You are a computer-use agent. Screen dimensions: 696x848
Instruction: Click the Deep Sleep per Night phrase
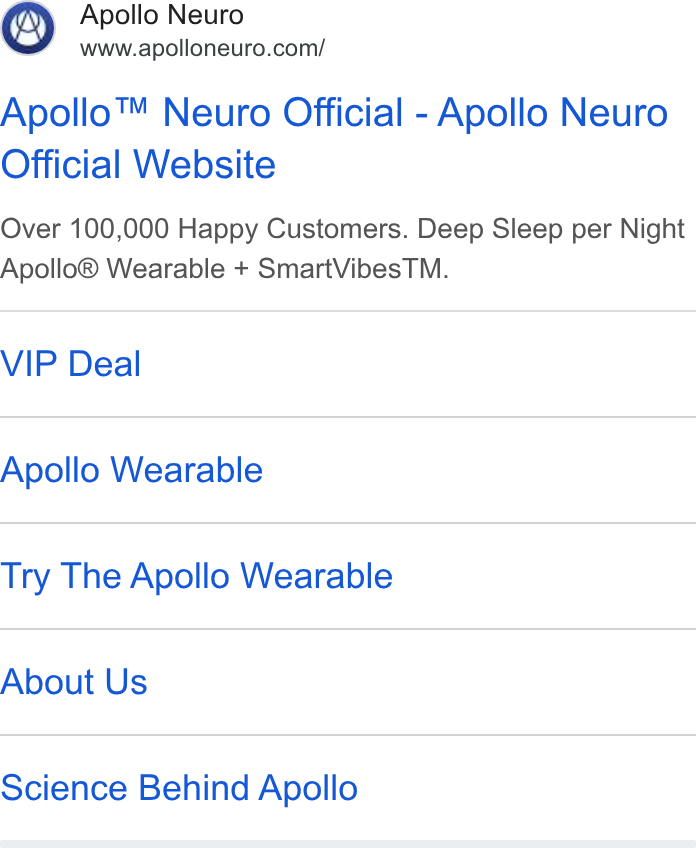coord(551,229)
